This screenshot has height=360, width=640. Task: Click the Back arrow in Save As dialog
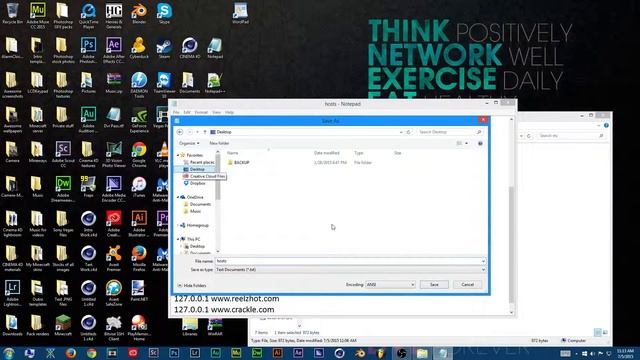[x=180, y=132]
